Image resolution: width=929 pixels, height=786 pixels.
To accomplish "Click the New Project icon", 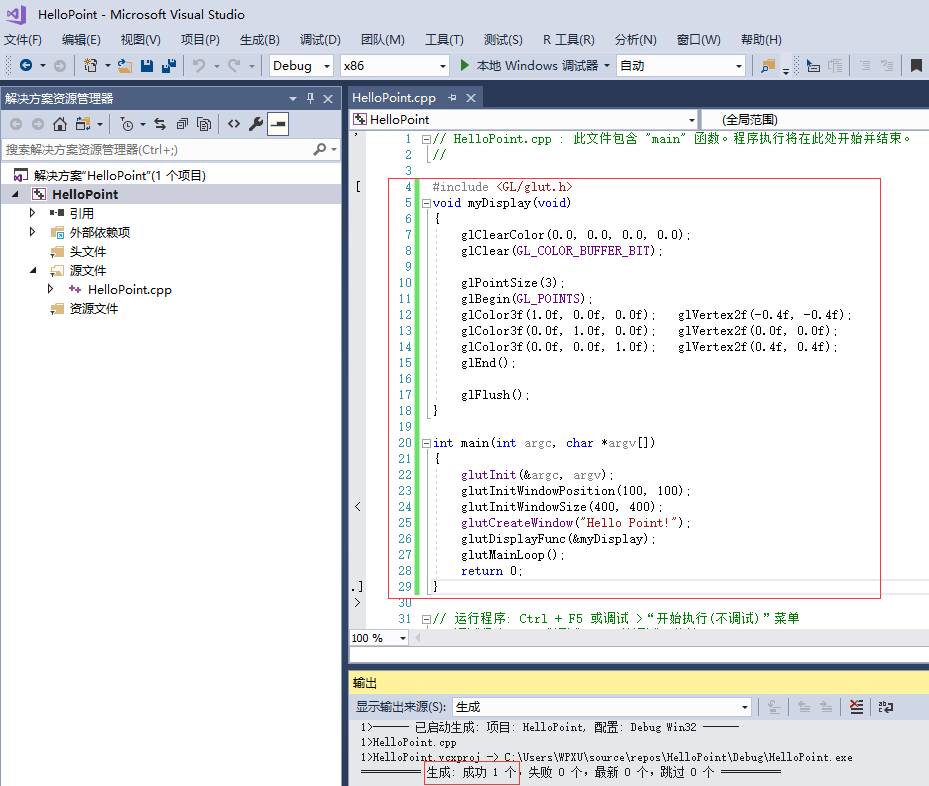I will [x=91, y=65].
